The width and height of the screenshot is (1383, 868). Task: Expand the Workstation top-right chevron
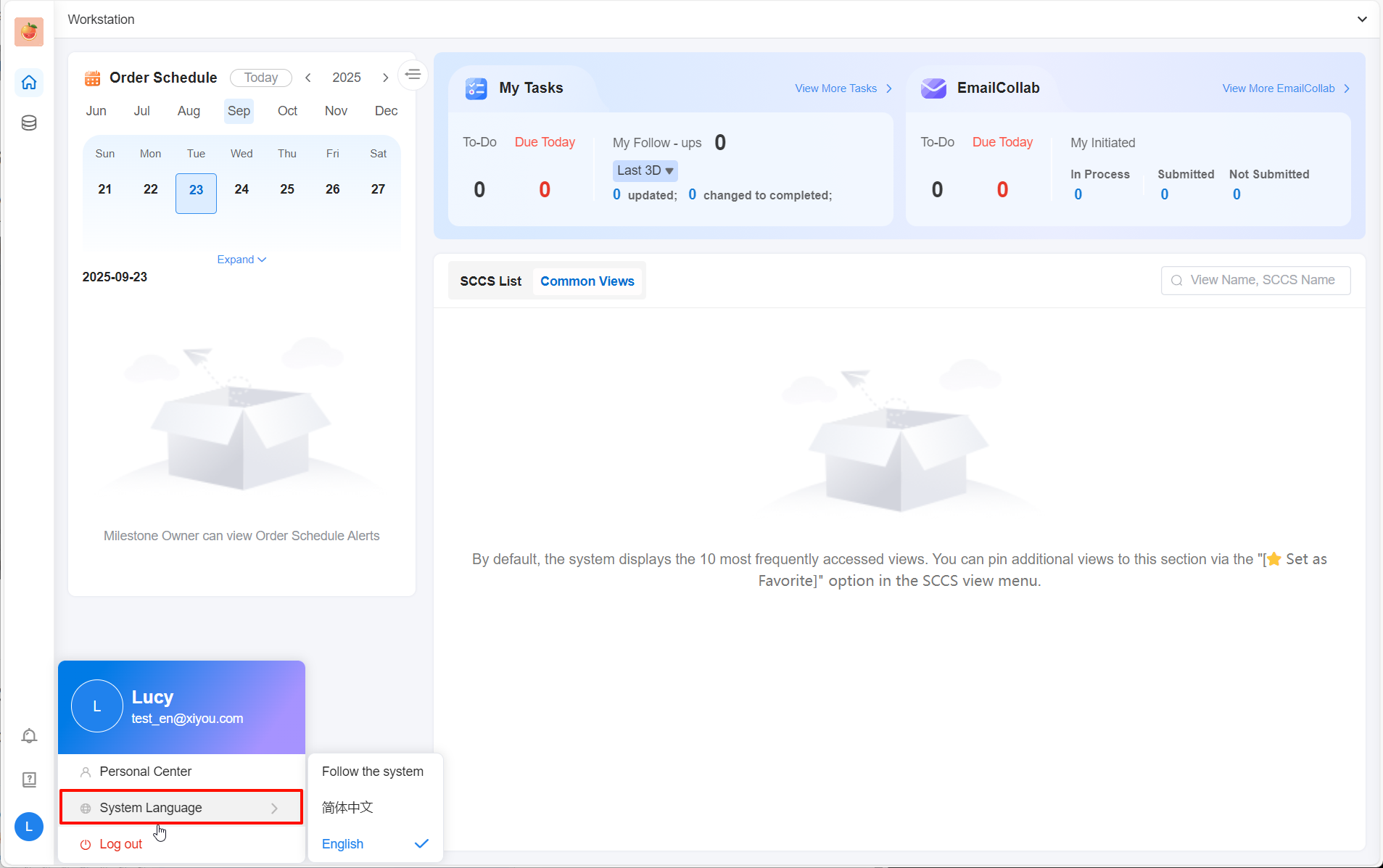pos(1362,20)
